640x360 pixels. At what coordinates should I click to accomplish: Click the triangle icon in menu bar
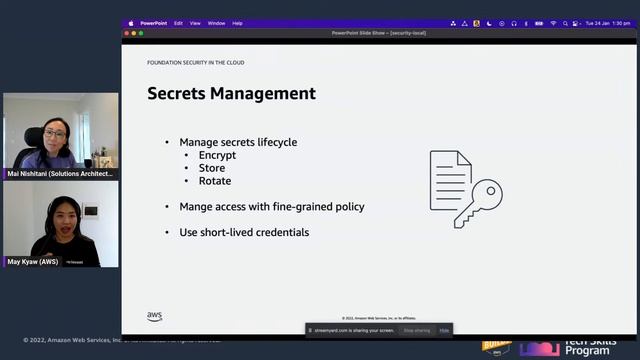click(464, 24)
